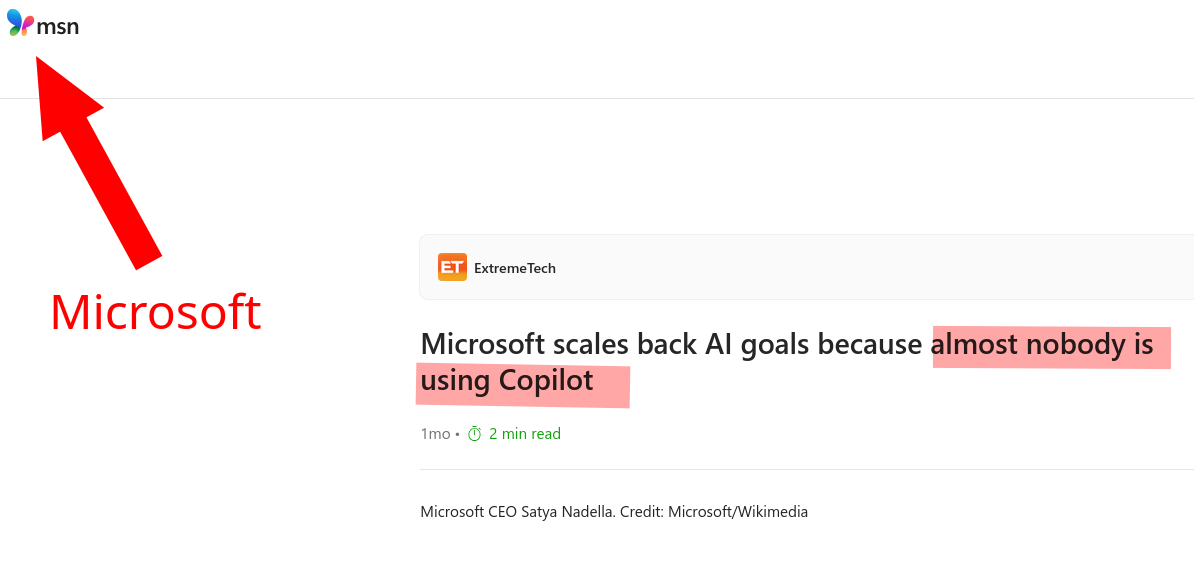Select the large red "Microsoft" annotation text
The height and width of the screenshot is (578, 1194).
(x=155, y=312)
